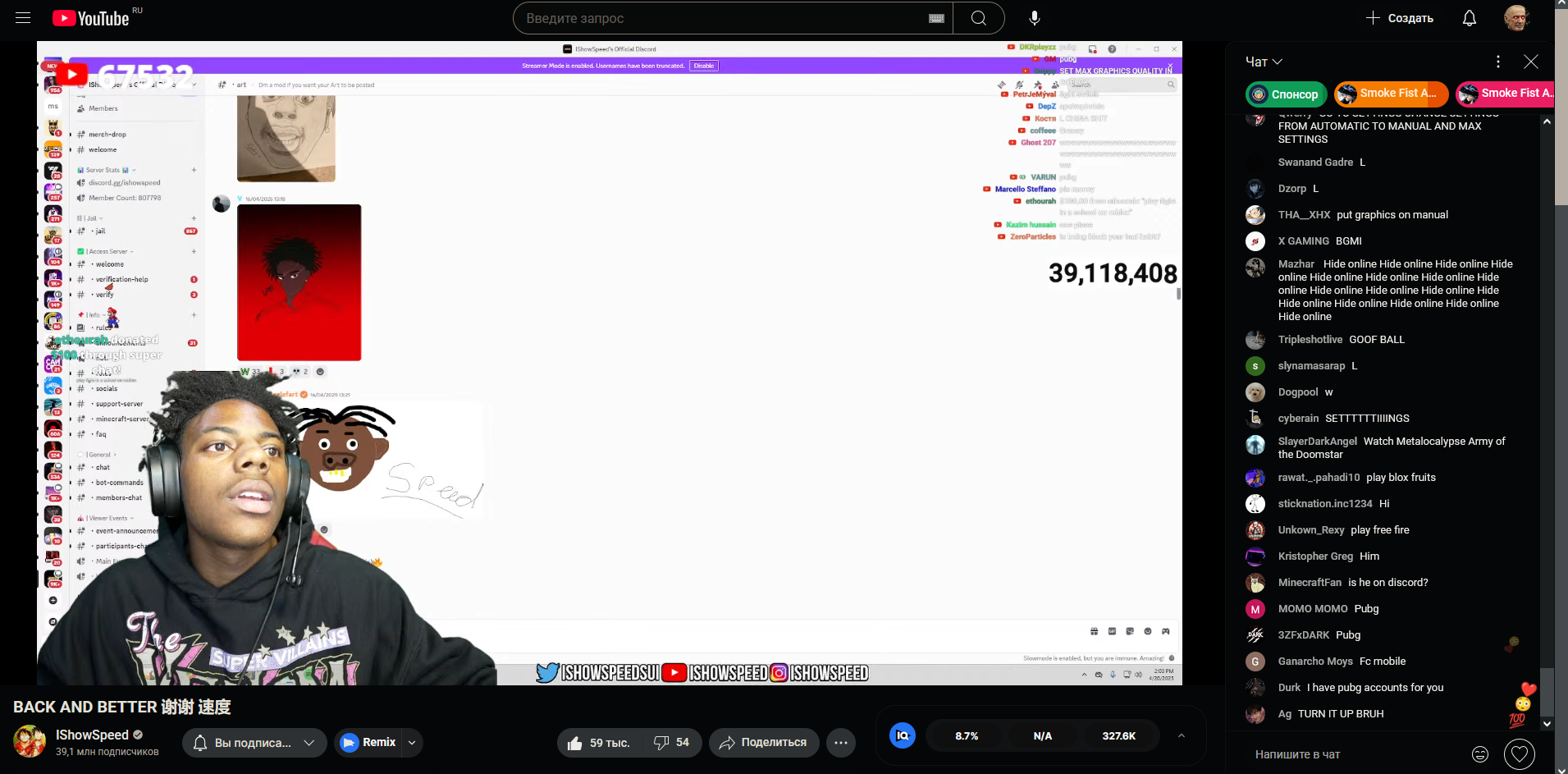Click the Создать create button

1400,18
